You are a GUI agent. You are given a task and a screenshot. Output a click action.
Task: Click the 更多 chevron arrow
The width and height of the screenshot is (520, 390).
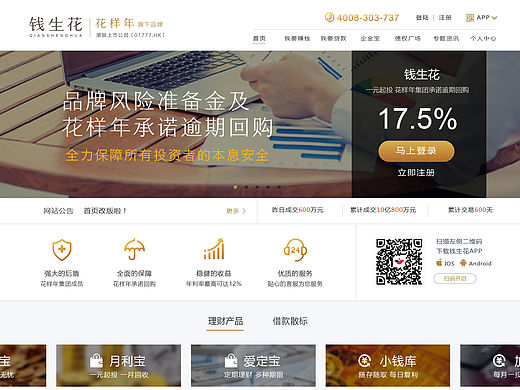click(244, 211)
